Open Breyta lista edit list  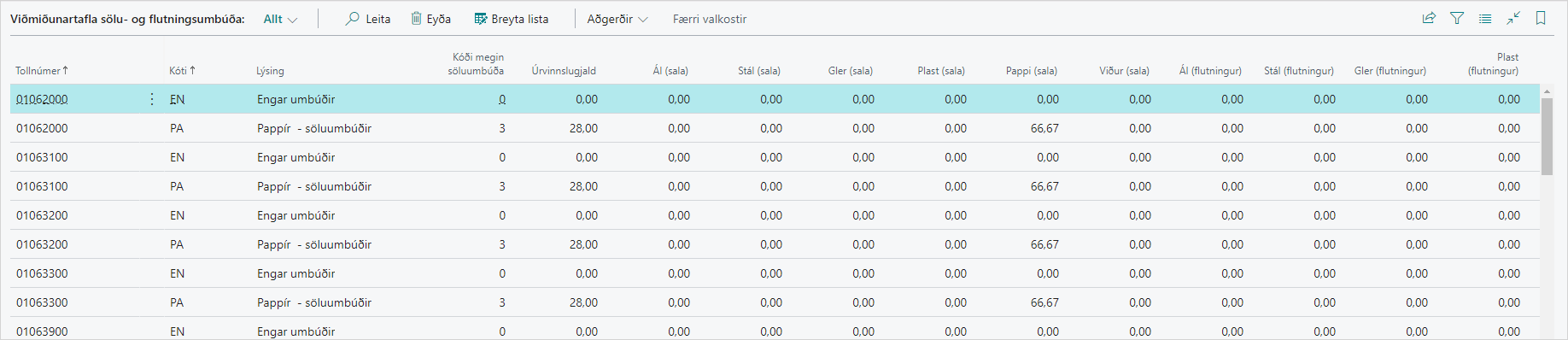point(512,19)
